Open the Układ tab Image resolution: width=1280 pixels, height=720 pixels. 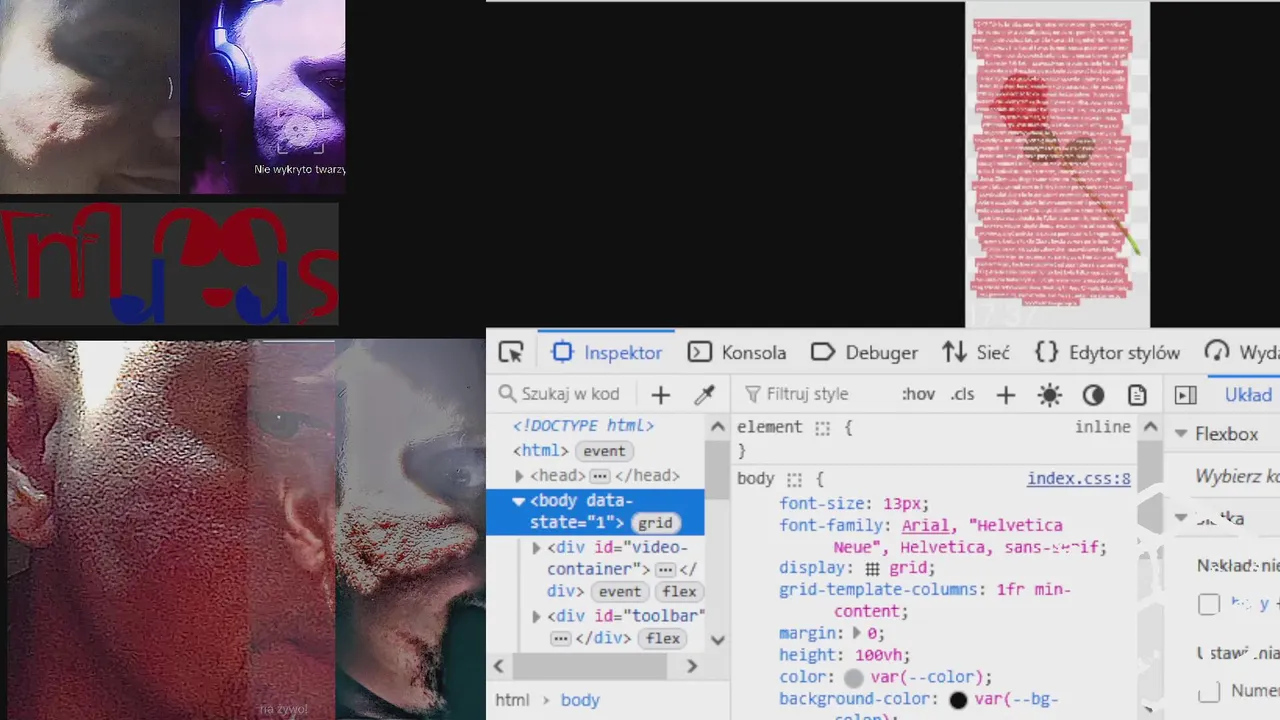(1248, 395)
